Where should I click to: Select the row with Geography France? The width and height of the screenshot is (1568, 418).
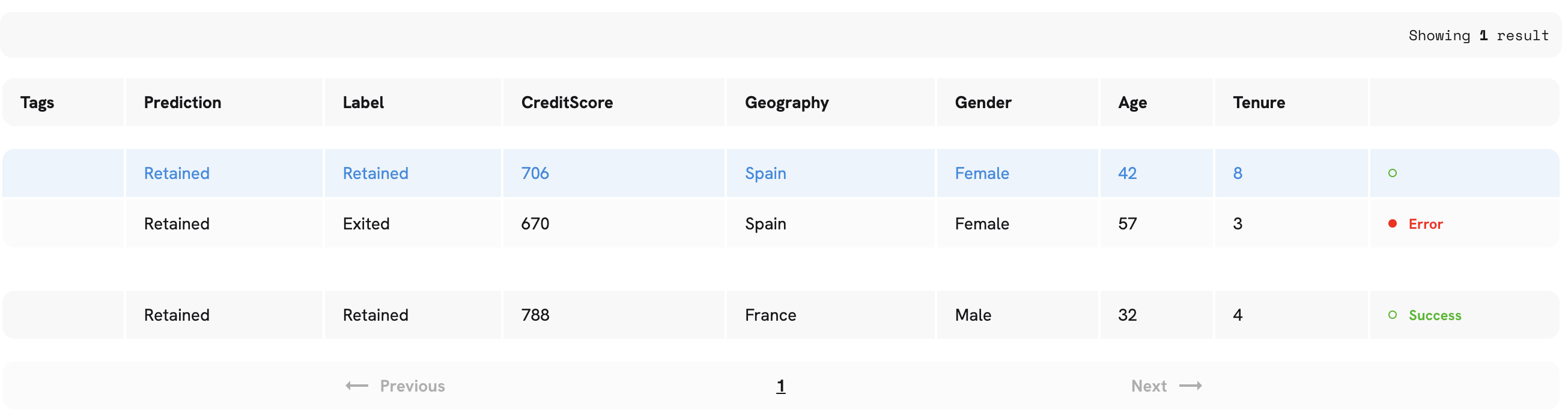(x=781, y=315)
